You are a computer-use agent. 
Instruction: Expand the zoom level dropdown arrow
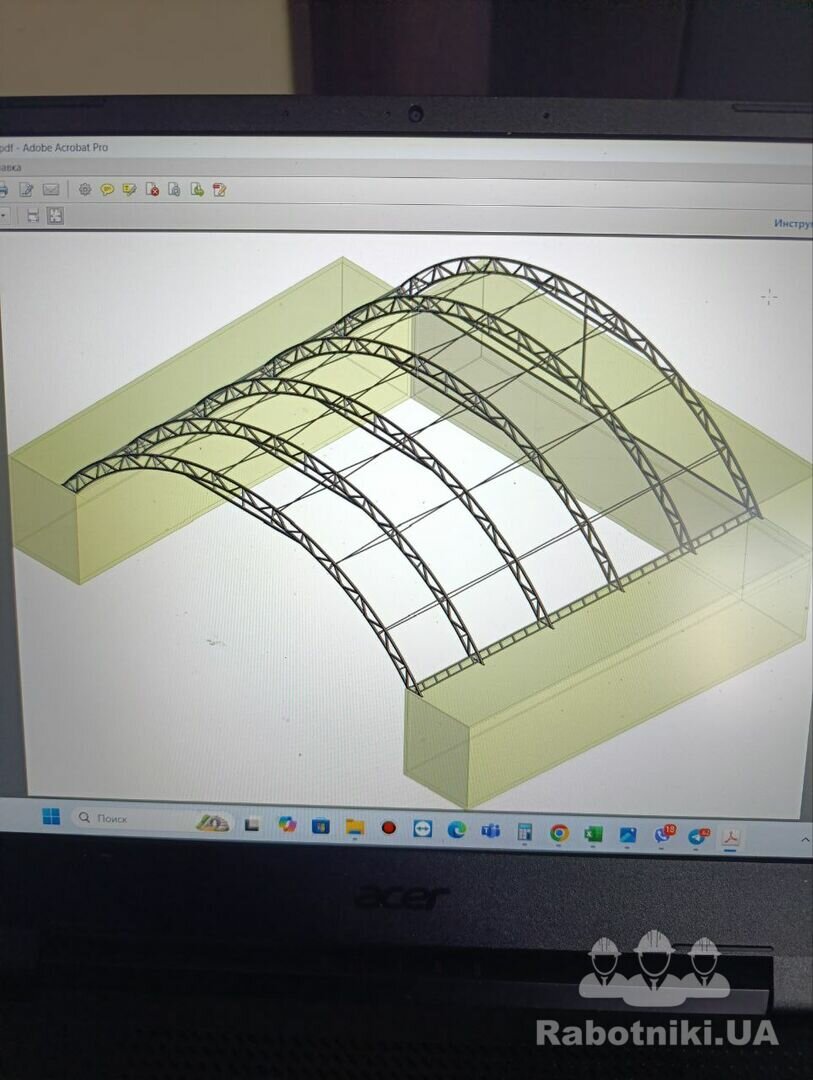point(4,215)
